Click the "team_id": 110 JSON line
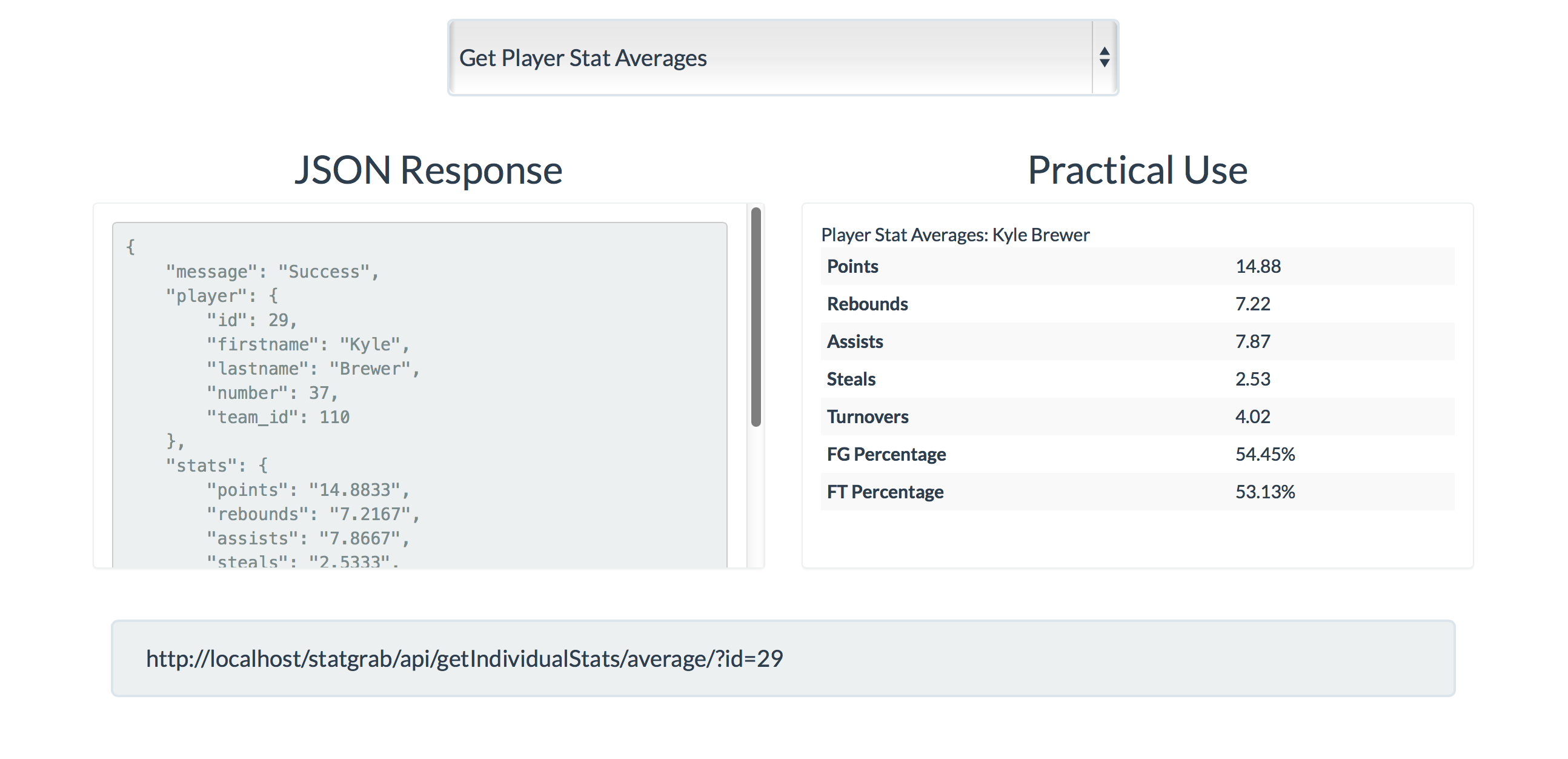 277,417
